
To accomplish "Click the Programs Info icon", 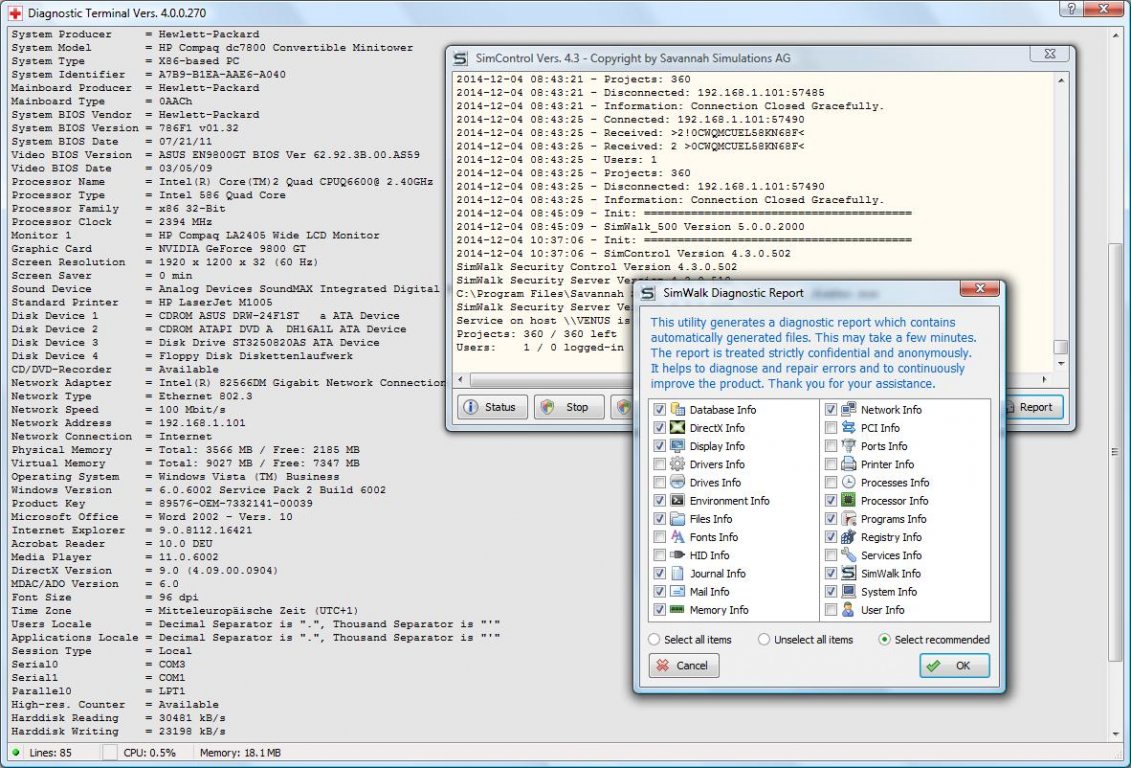I will point(849,518).
